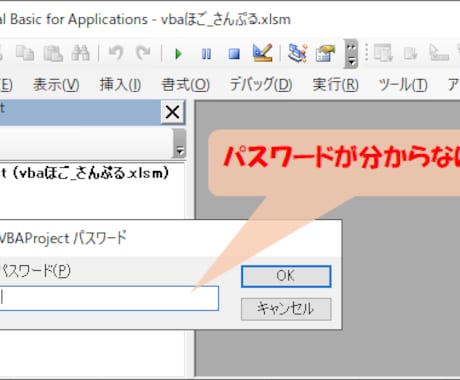The width and height of the screenshot is (460, 380).
Task: Open the 実行(R) menu
Action: click(335, 85)
